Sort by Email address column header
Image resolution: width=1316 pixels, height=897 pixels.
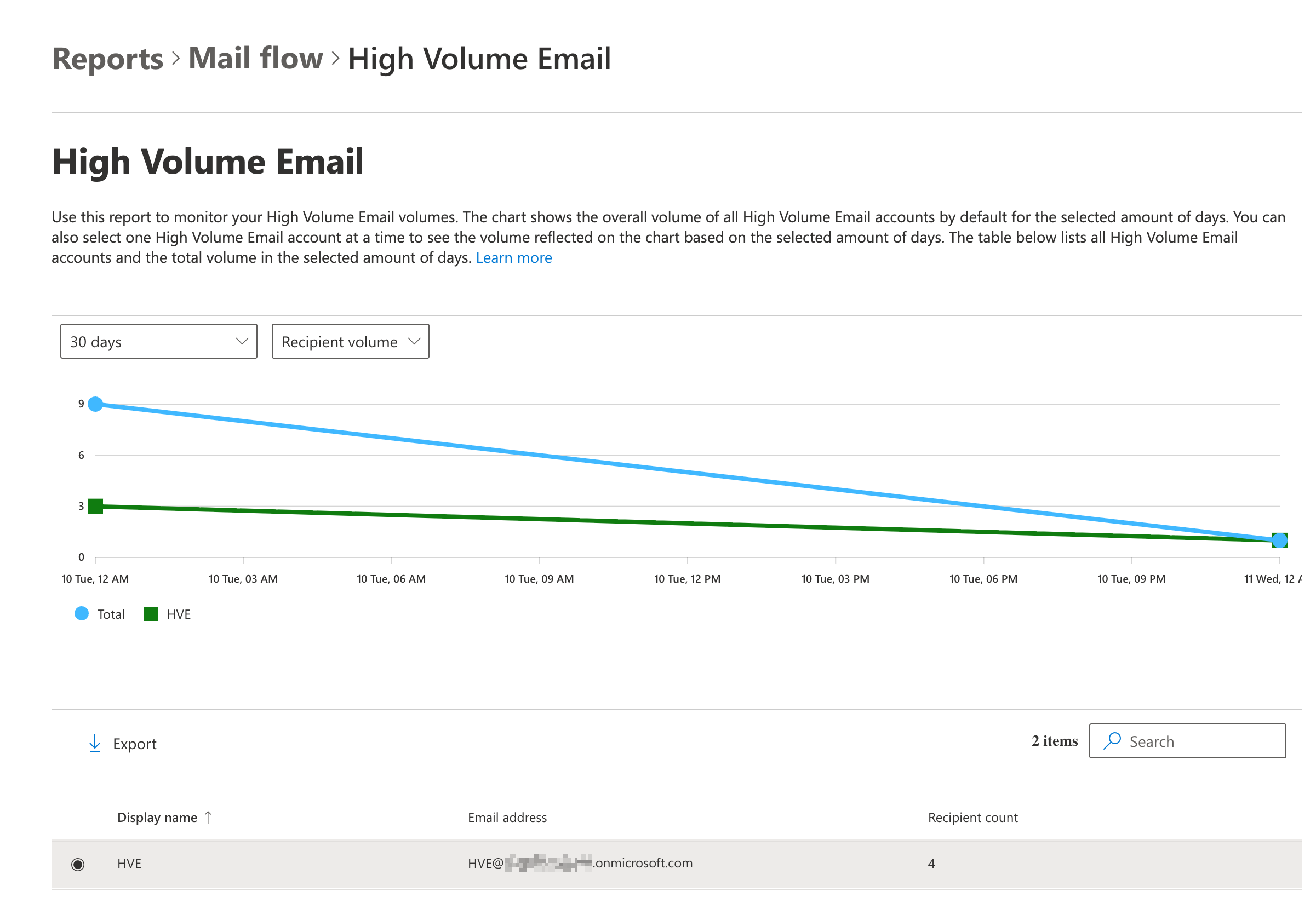[507, 817]
